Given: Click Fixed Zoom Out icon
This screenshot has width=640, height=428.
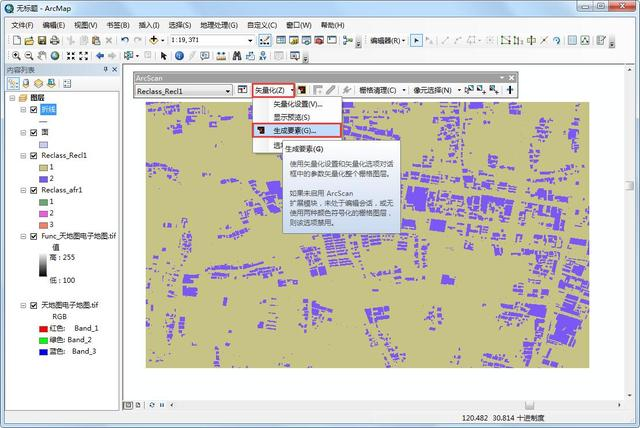Looking at the screenshot, I should (x=83, y=56).
